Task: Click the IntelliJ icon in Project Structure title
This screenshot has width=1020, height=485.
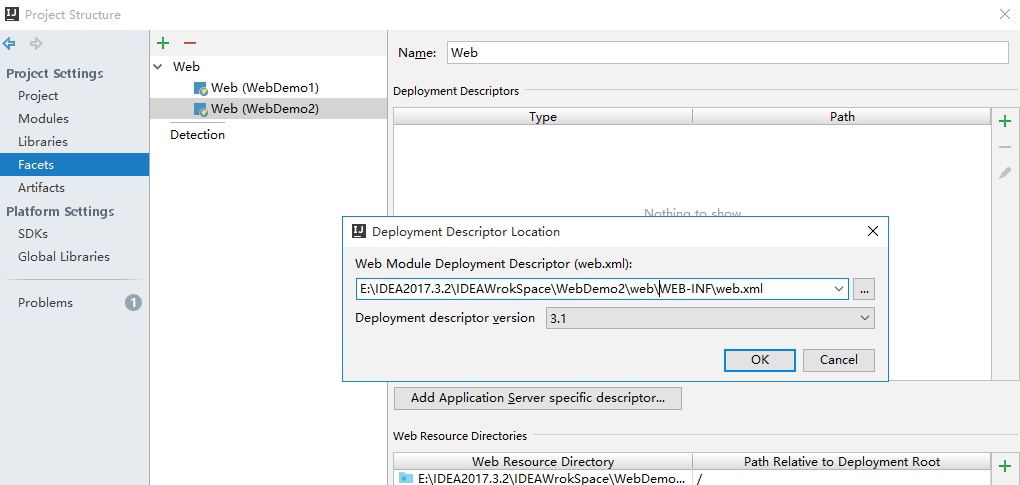Action: 11,14
